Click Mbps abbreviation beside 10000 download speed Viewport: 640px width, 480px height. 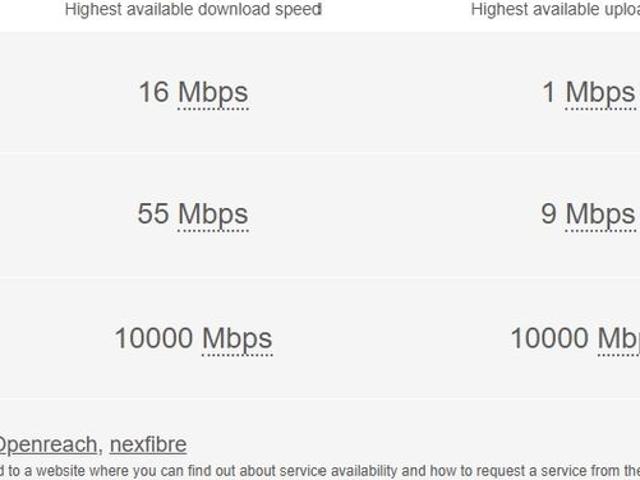tap(237, 338)
